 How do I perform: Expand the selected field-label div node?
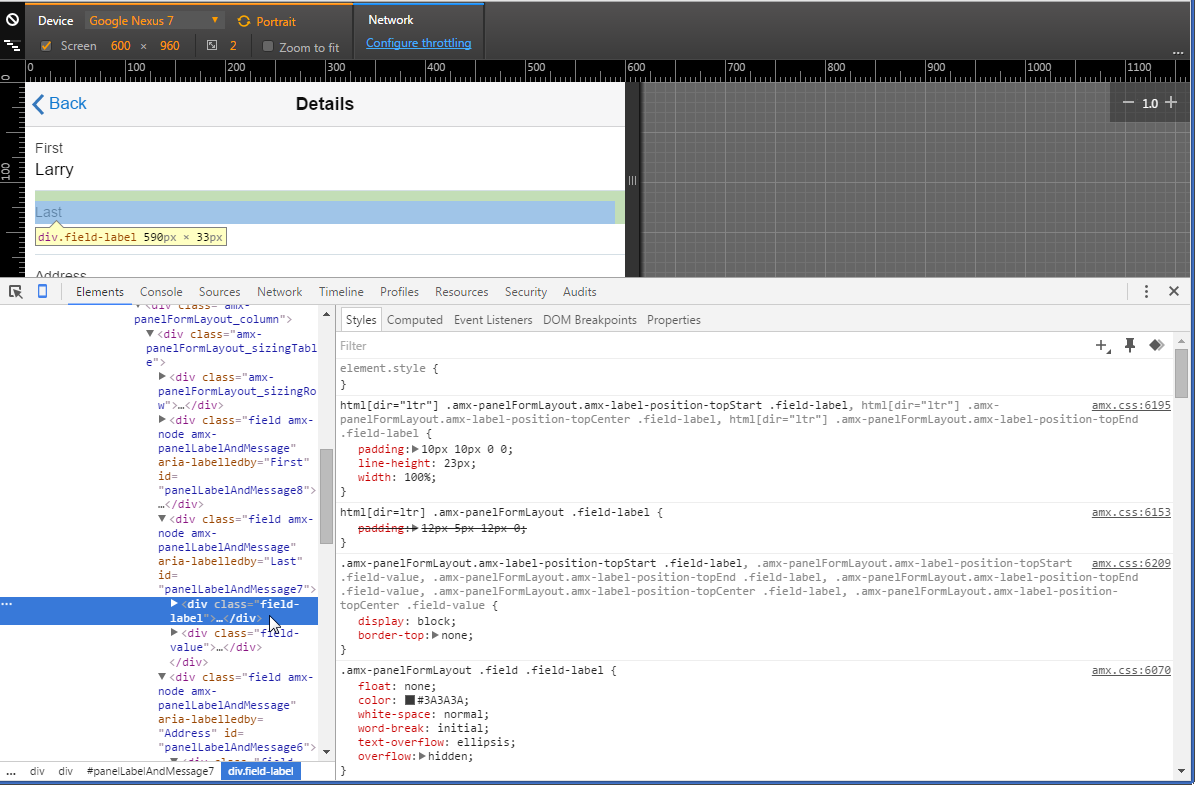click(174, 604)
